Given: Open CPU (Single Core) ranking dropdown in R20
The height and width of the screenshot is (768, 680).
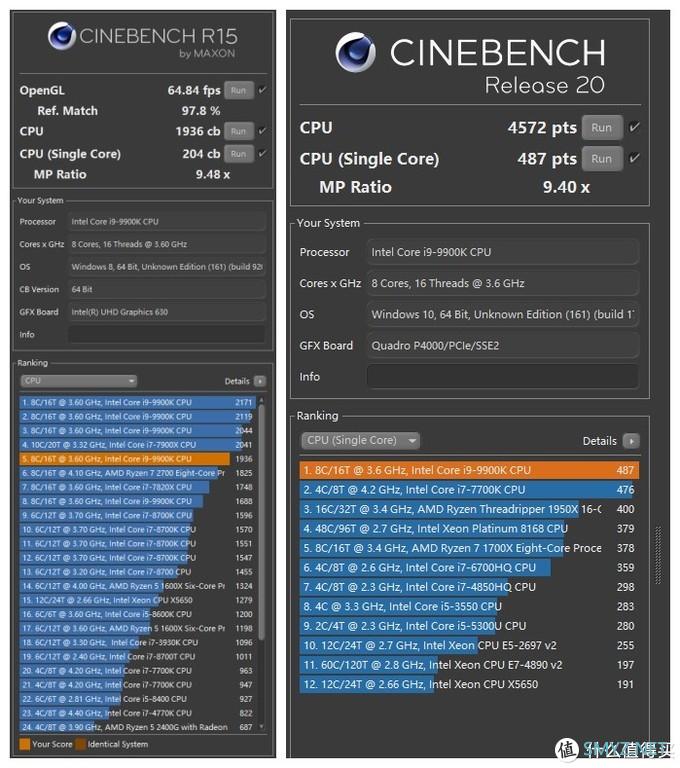Looking at the screenshot, I should (361, 440).
